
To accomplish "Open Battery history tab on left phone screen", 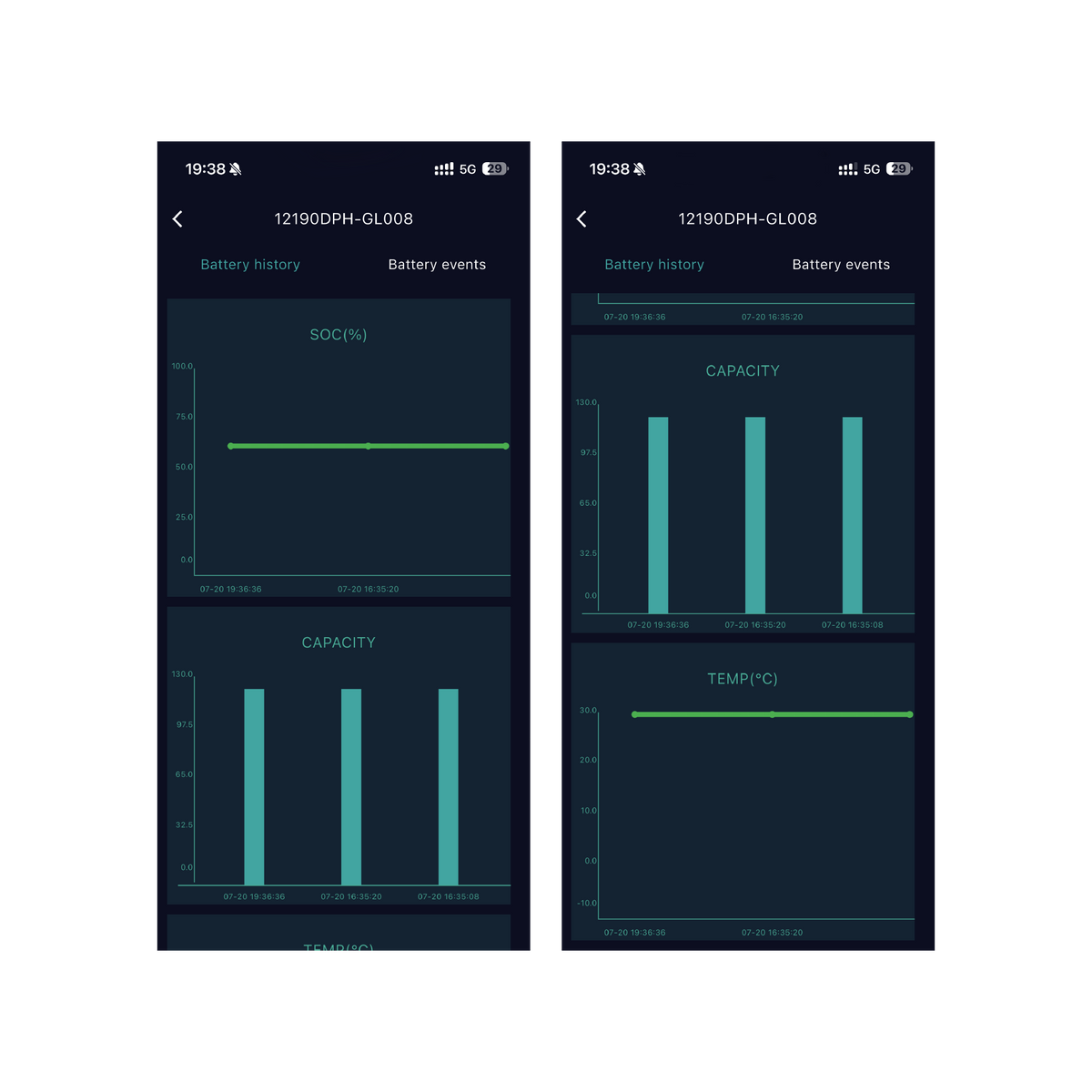I will pyautogui.click(x=250, y=265).
